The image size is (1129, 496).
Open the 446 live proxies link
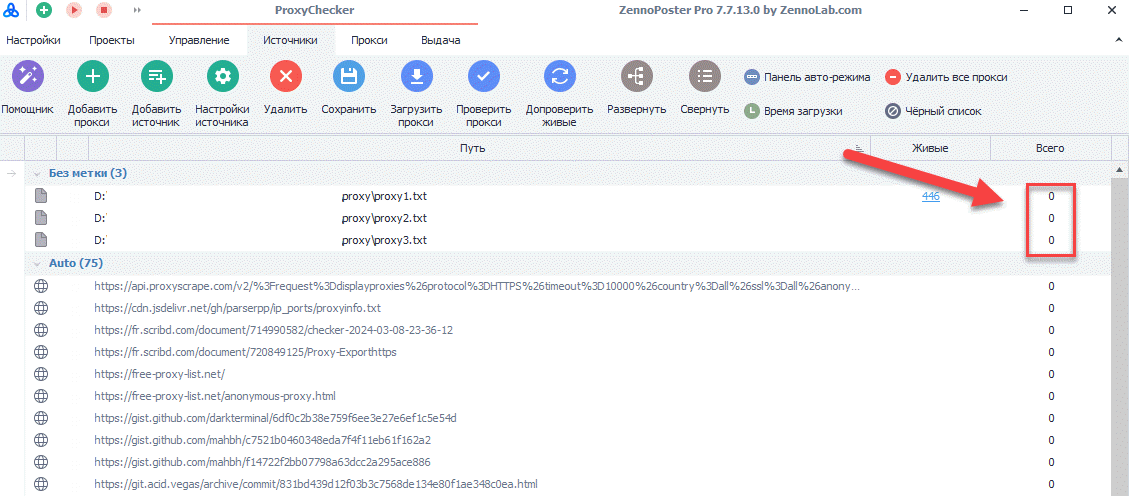[x=930, y=196]
